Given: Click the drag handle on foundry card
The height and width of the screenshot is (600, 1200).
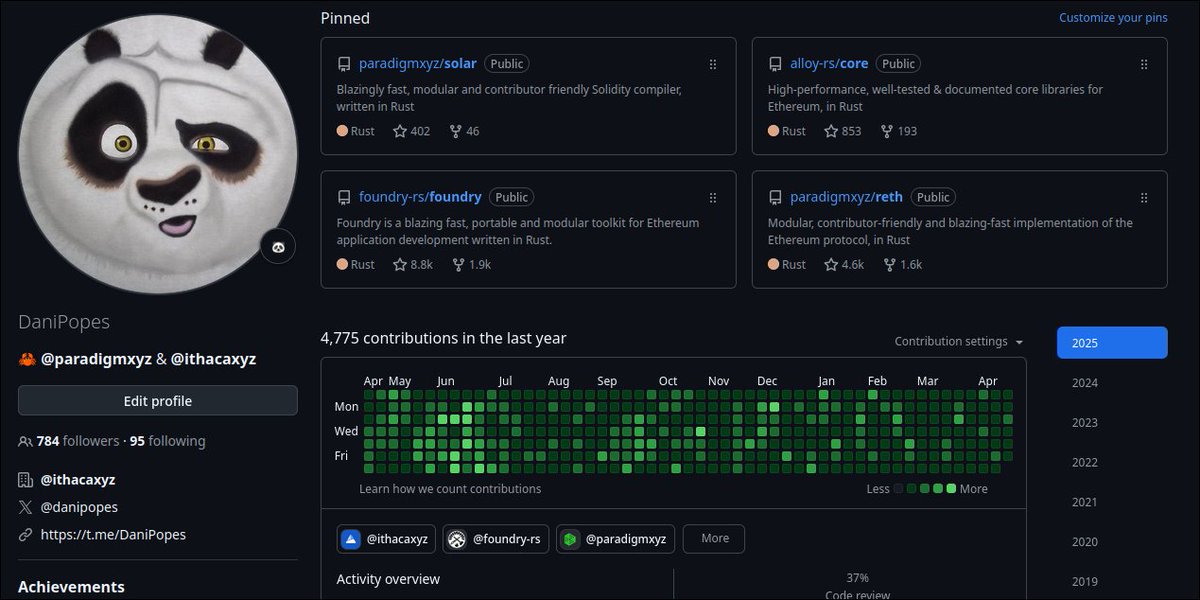Looking at the screenshot, I should [713, 198].
